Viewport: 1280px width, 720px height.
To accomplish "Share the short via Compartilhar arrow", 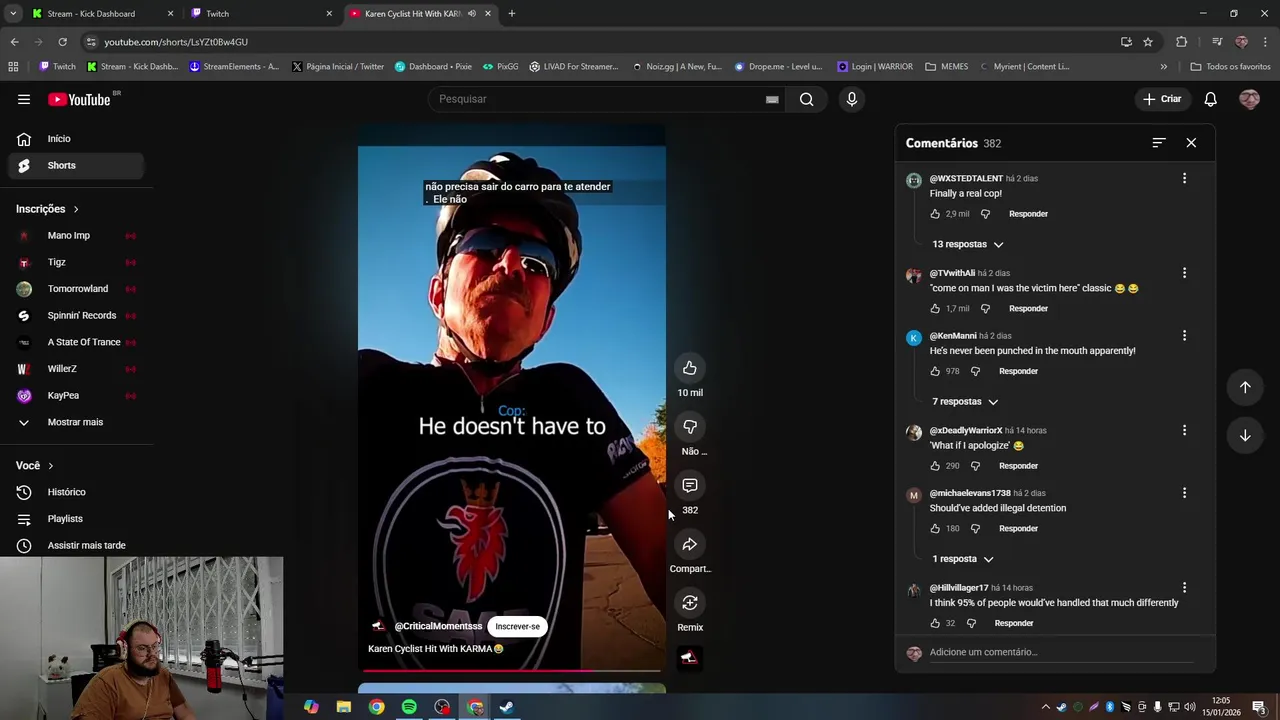I will click(690, 544).
